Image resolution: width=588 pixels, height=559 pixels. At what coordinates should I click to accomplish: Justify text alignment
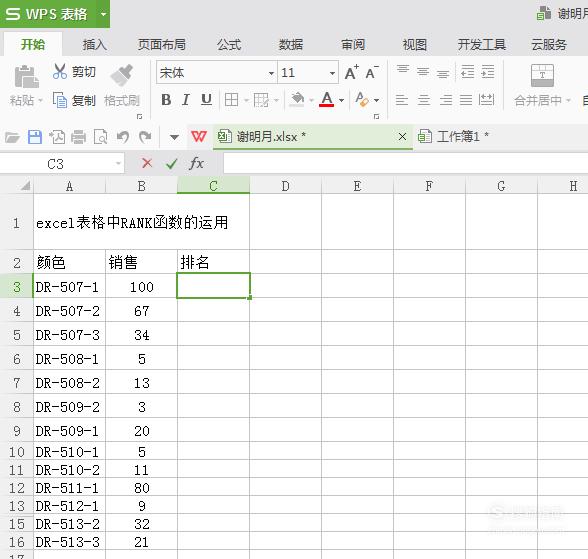(466, 100)
